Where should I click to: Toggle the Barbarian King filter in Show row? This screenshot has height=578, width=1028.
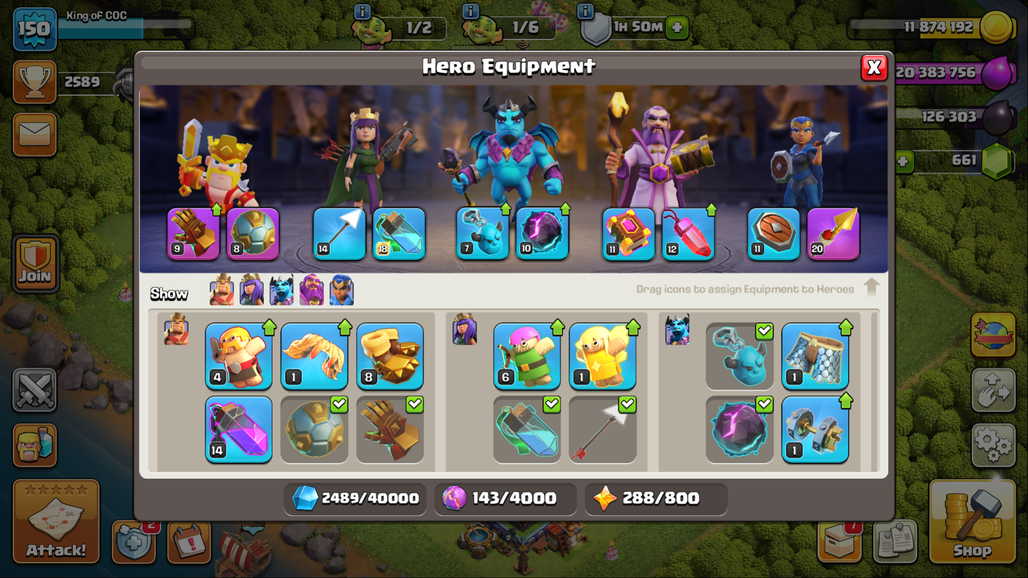pyautogui.click(x=222, y=290)
